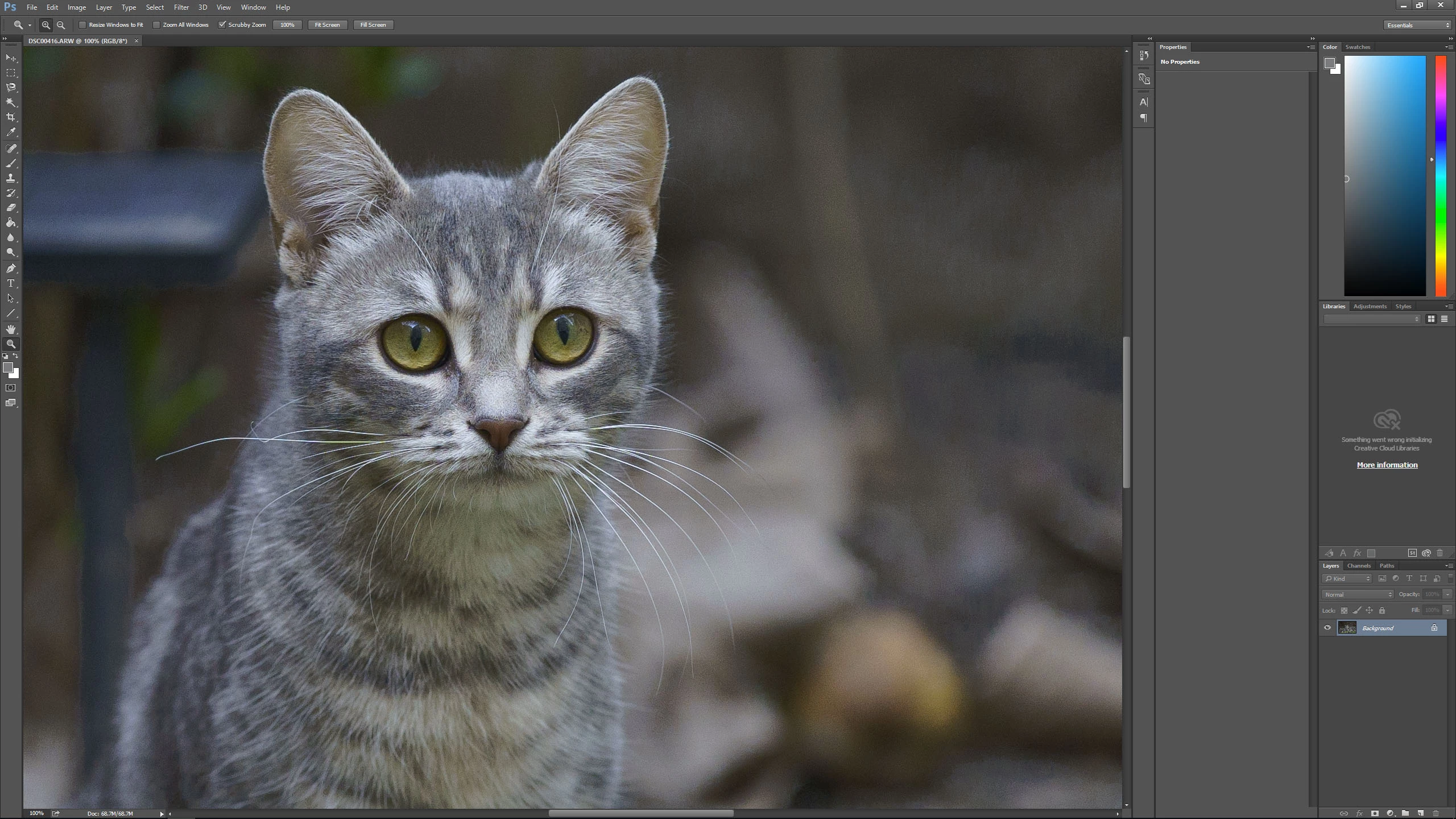Activate the Hand tool
1456x819 pixels.
point(11,329)
